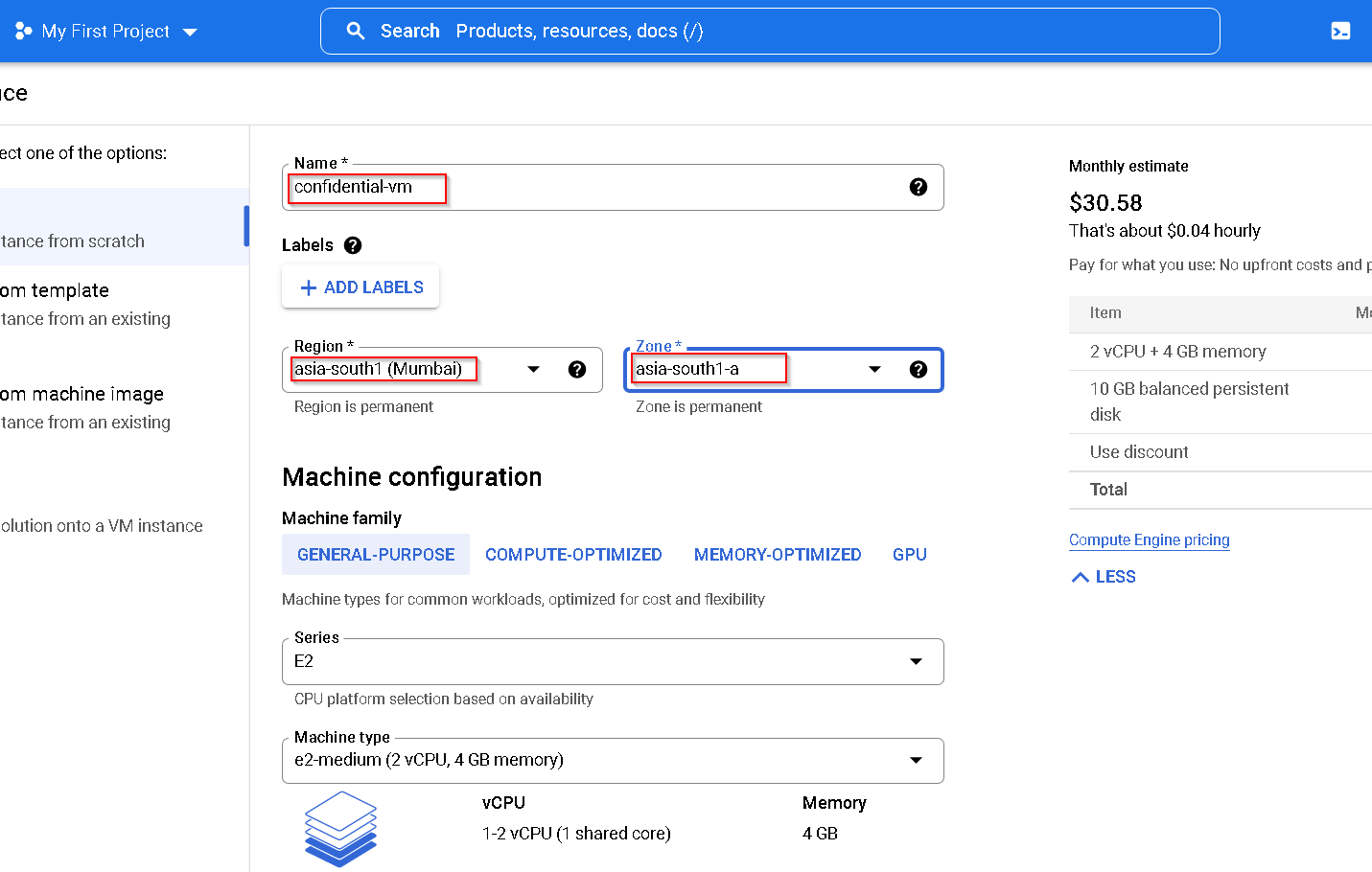Viewport: 1372px width, 872px height.
Task: Open Compute Engine pricing link
Action: (x=1150, y=539)
